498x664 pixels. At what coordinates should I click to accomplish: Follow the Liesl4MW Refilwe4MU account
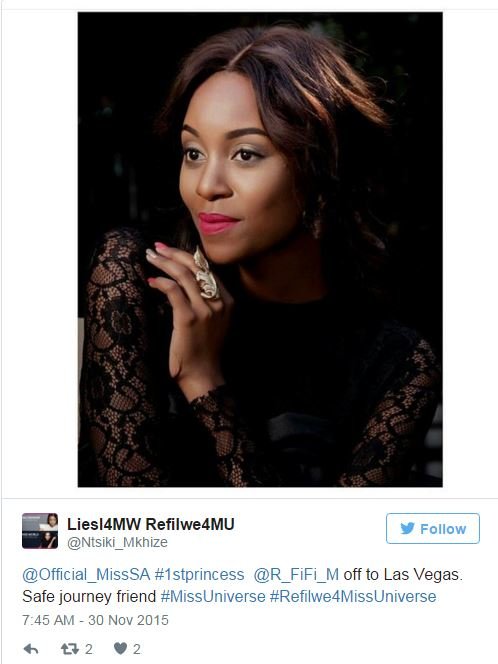(432, 528)
